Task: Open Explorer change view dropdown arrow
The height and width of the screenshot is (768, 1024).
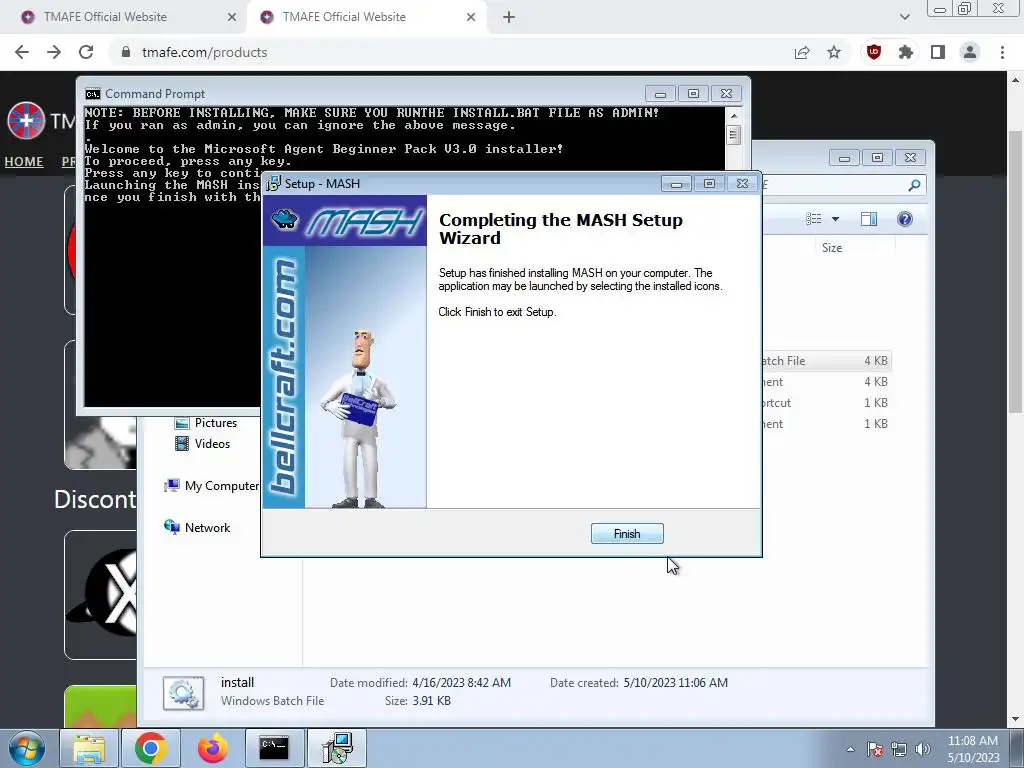Action: click(835, 219)
